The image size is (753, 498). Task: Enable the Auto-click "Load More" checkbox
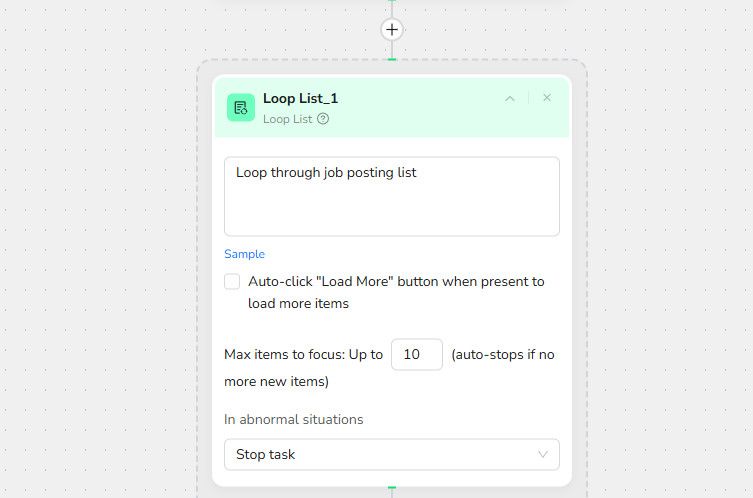pos(232,282)
